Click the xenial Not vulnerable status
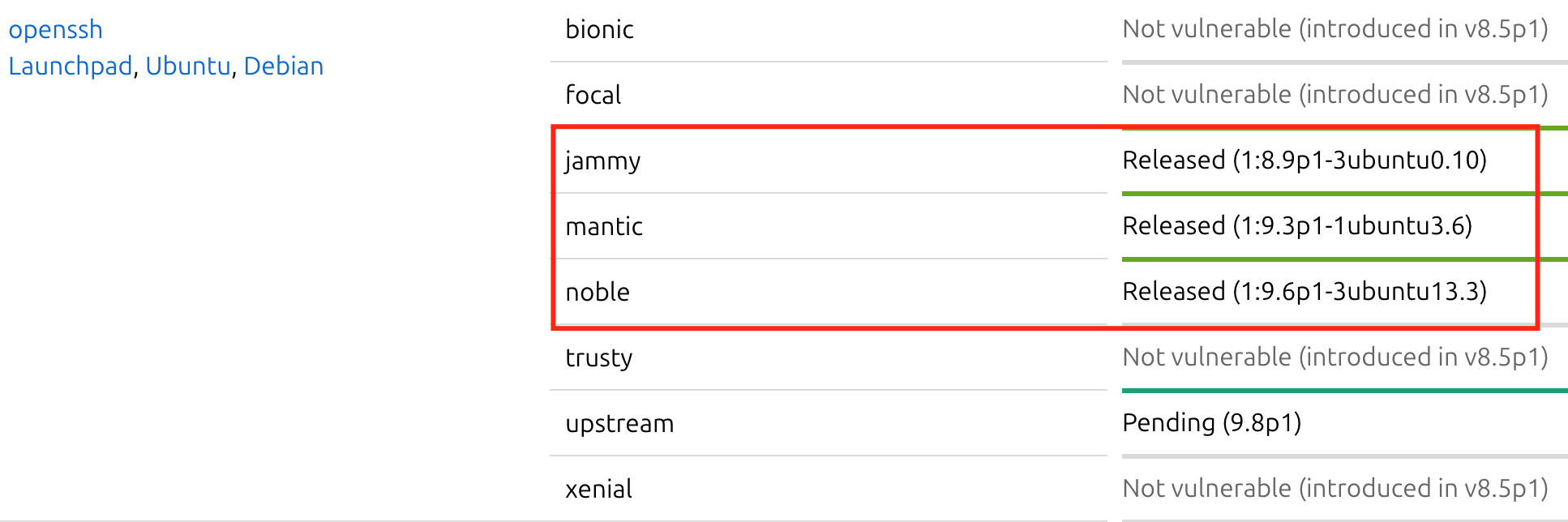 coord(1335,489)
